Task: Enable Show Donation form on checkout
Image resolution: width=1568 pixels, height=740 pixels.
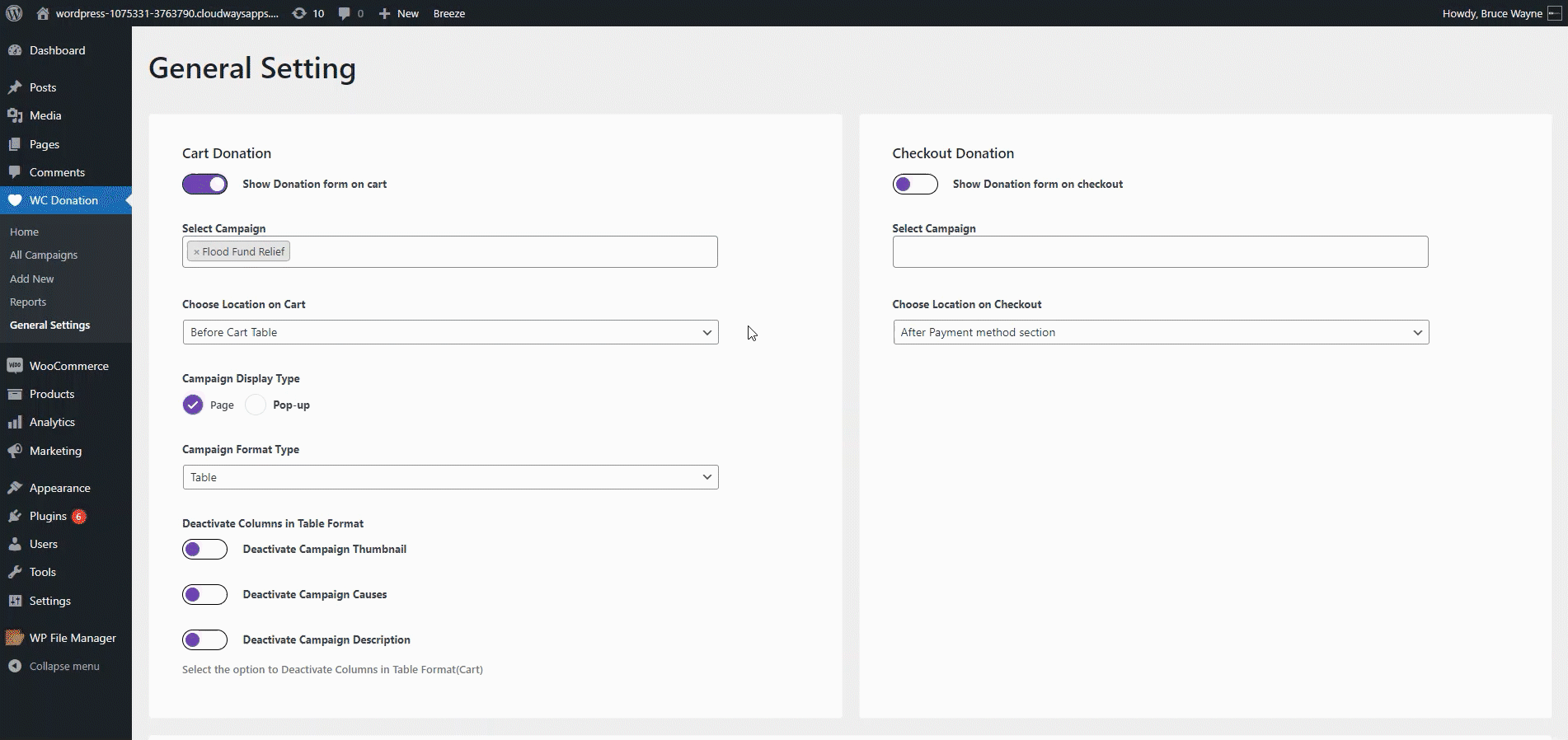Action: [915, 184]
